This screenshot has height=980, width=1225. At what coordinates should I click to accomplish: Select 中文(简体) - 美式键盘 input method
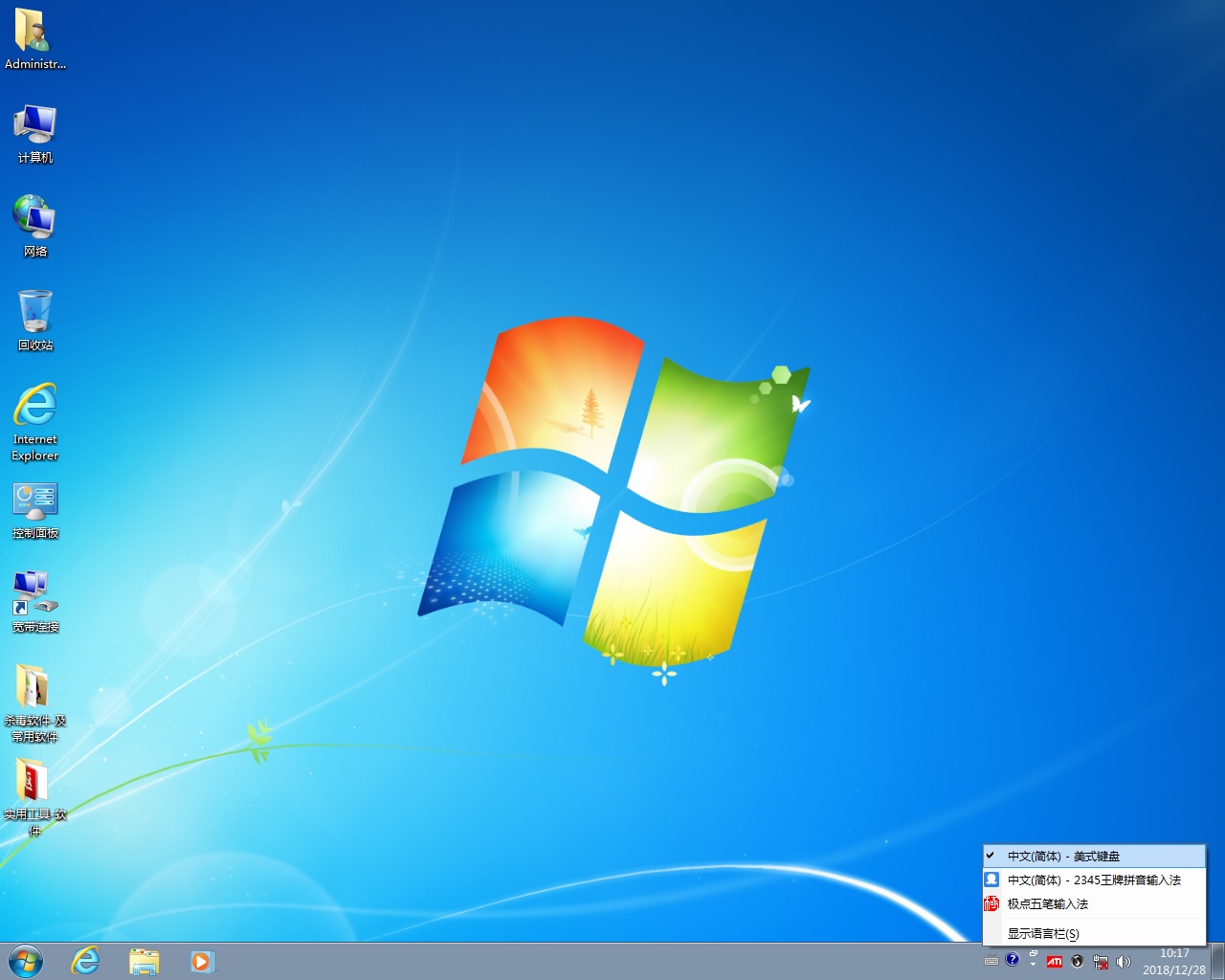click(1067, 856)
